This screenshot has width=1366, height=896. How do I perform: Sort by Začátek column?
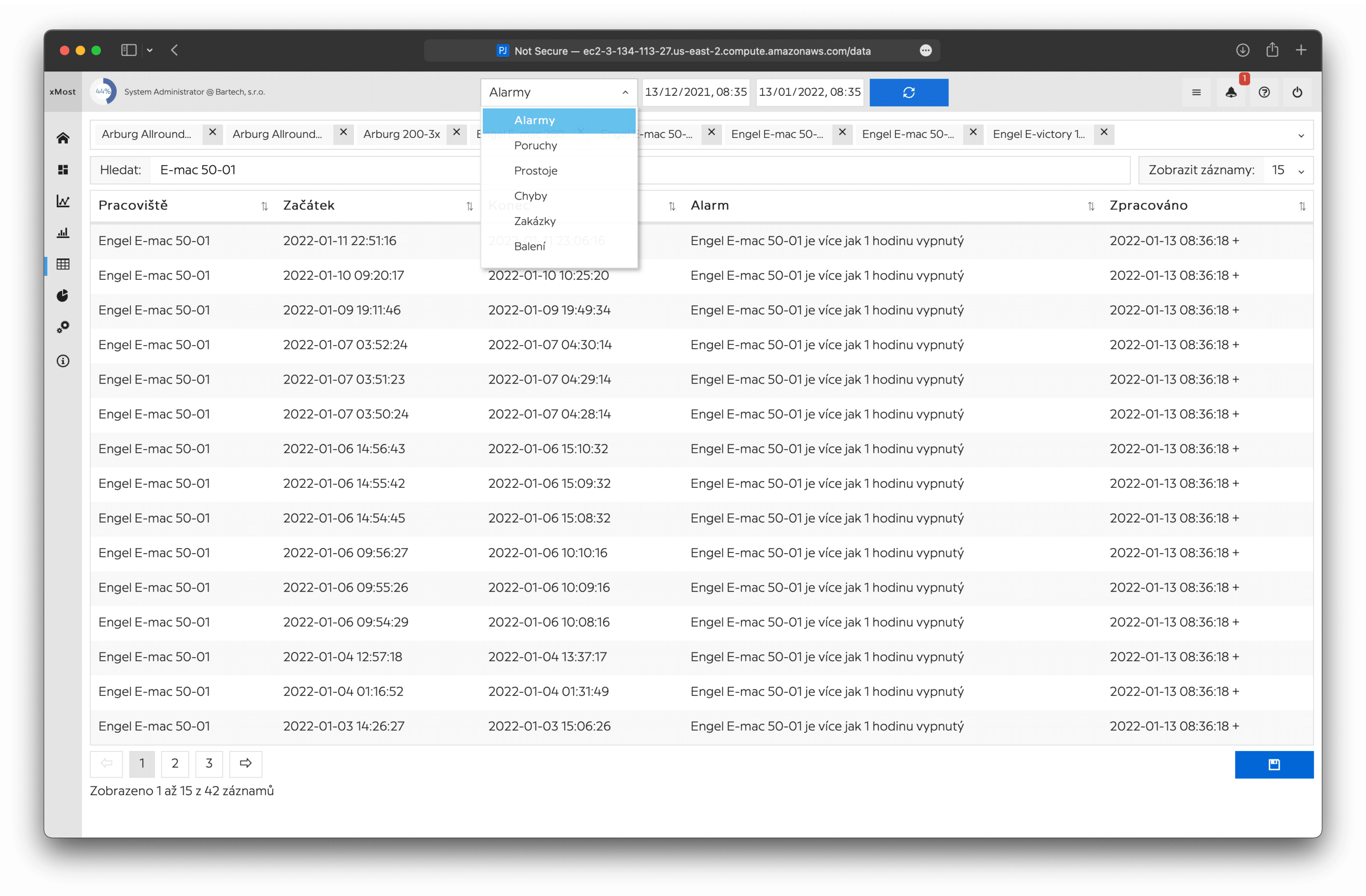pyautogui.click(x=470, y=206)
